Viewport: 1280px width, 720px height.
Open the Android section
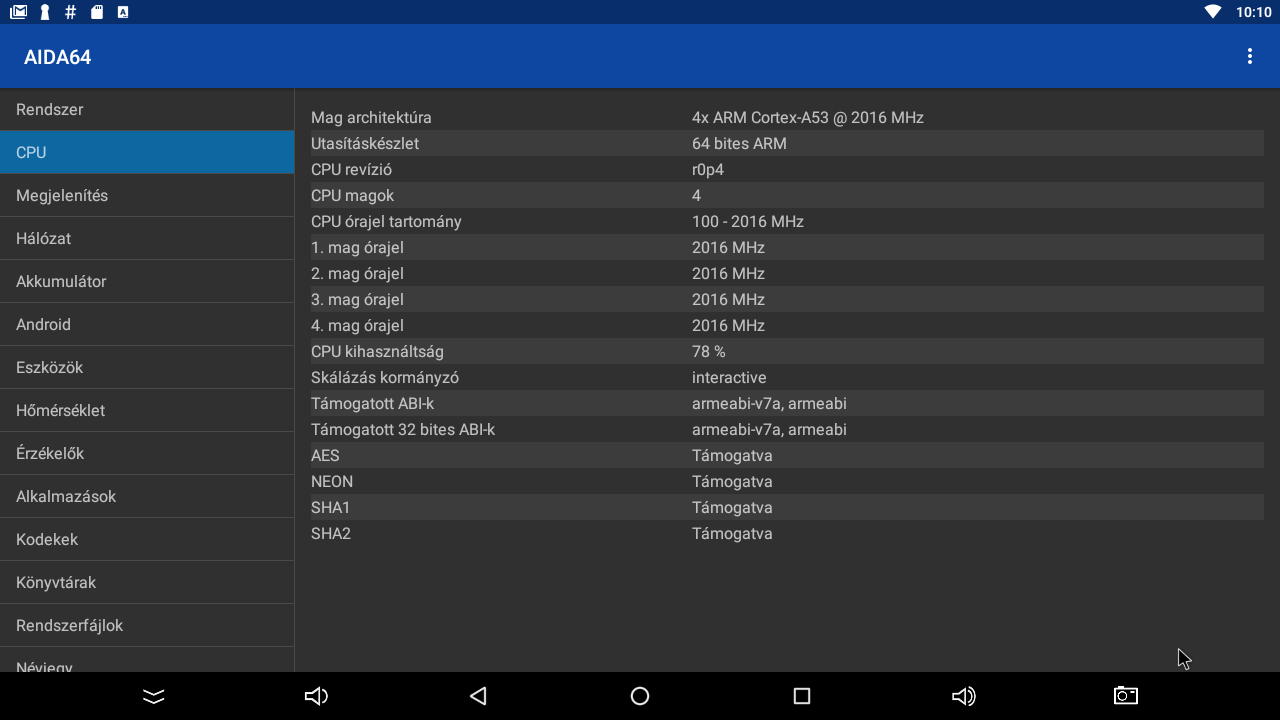147,324
